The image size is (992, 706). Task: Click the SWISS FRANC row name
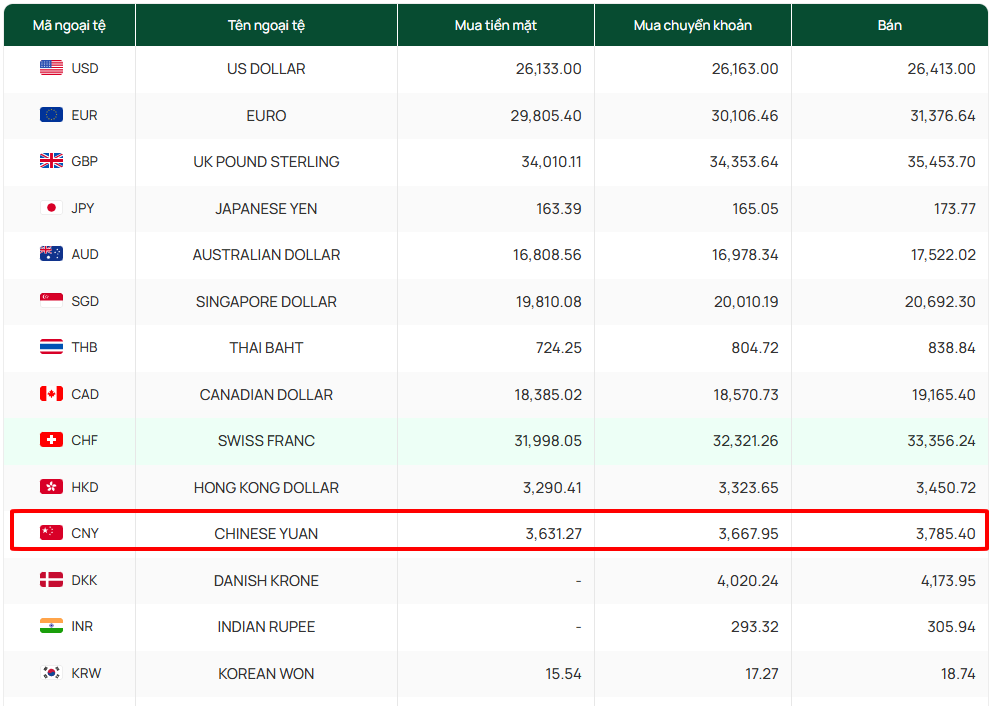(x=266, y=441)
